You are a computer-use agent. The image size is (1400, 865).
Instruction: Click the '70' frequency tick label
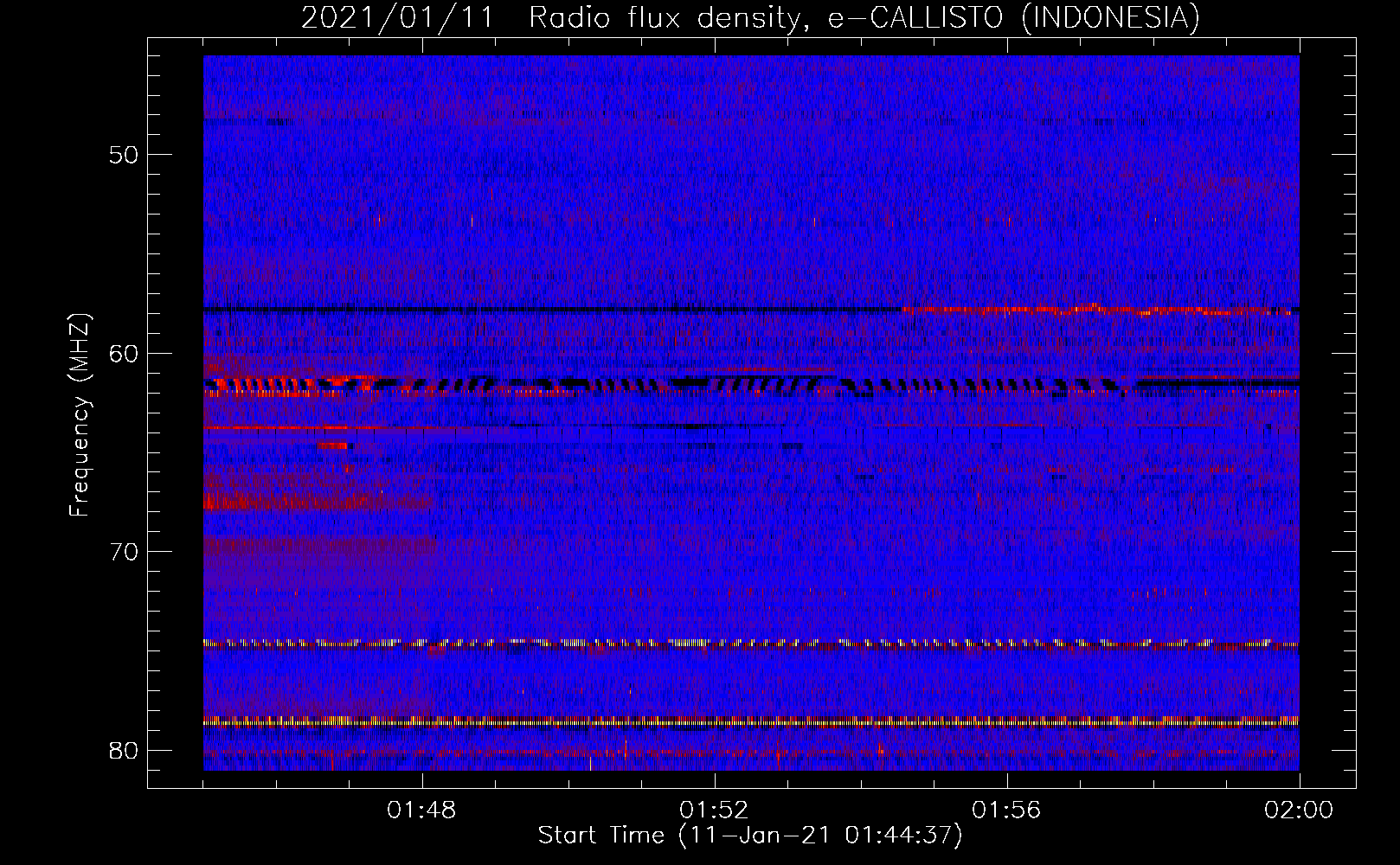click(x=124, y=552)
